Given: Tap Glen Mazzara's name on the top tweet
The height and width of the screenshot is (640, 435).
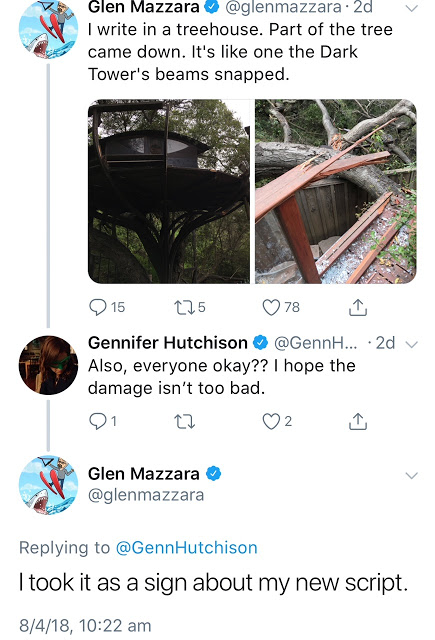Looking at the screenshot, I should pos(143,7).
